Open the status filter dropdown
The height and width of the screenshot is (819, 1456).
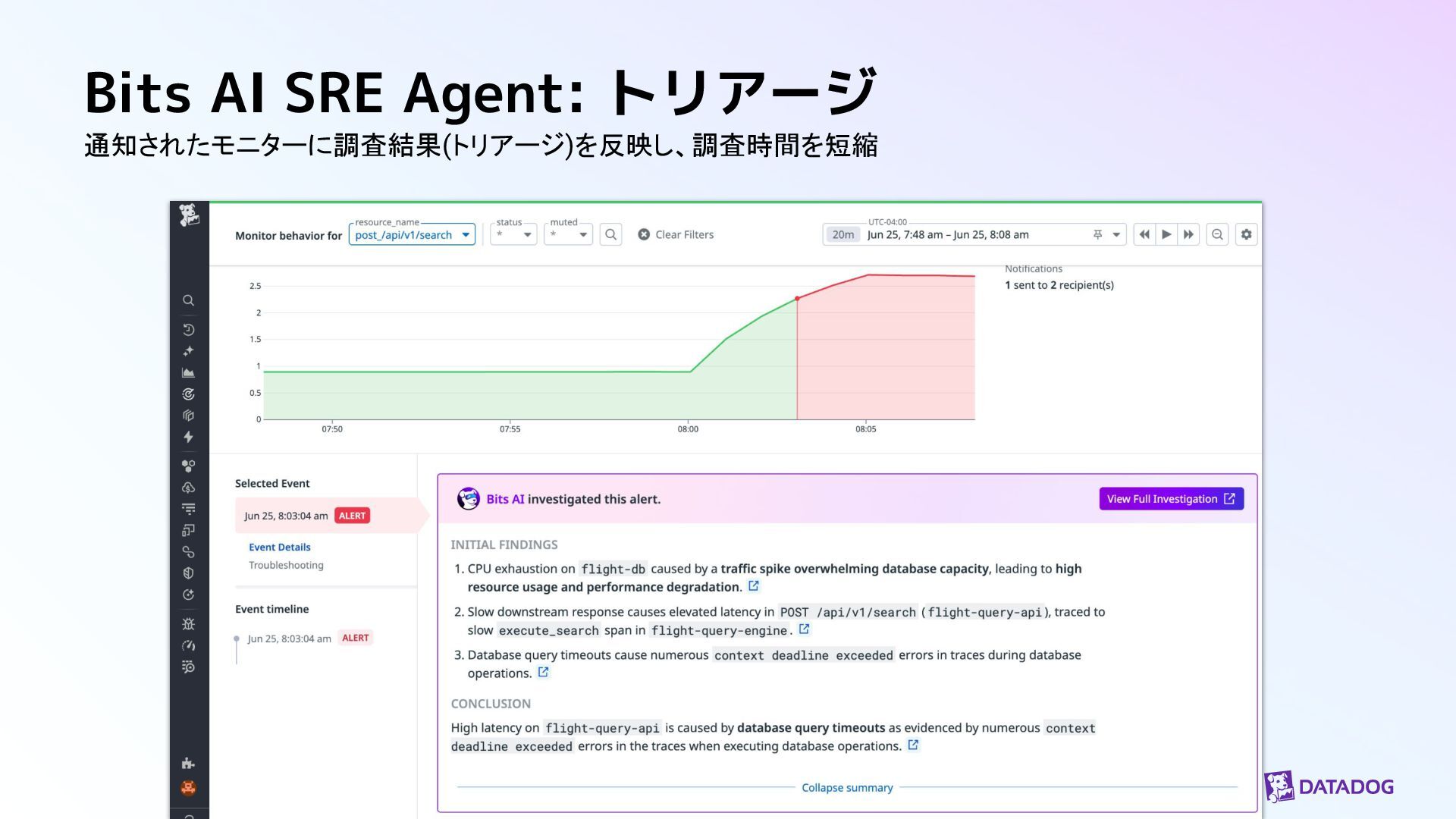click(x=513, y=234)
